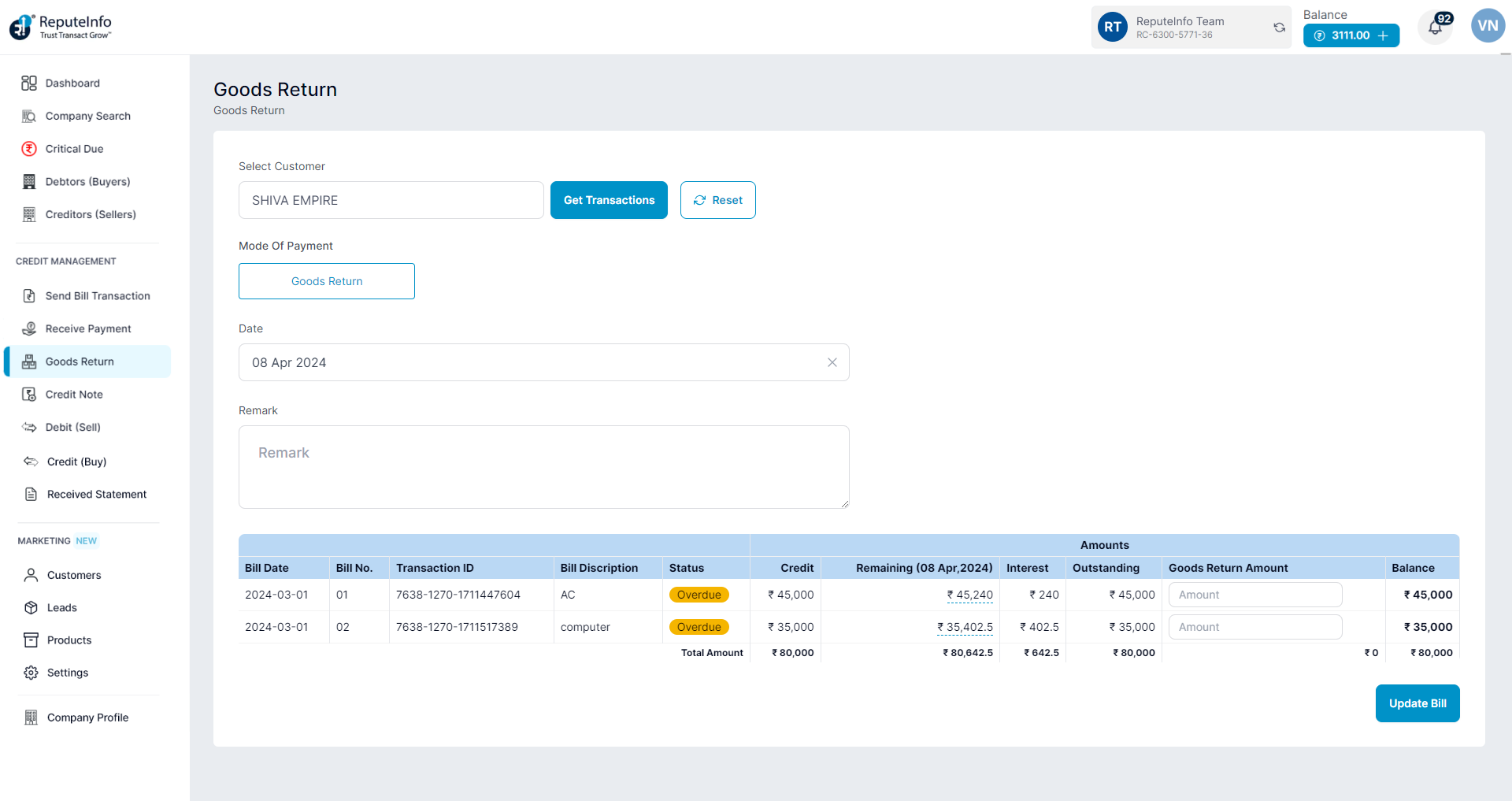
Task: Click the Remark text area
Action: click(x=543, y=467)
